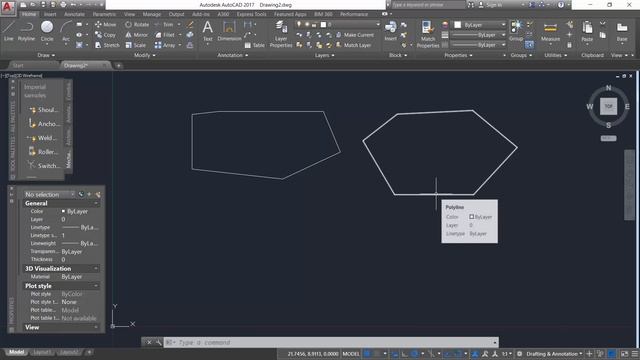Viewport: 640px width, 360px height.
Task: Click the Stretch tool
Action: [x=107, y=45]
